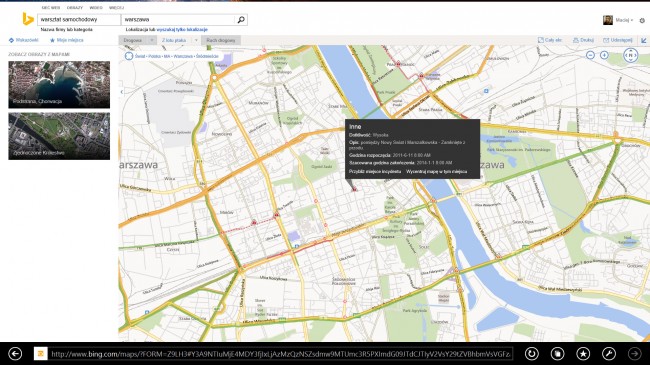Image resolution: width=650 pixels, height=365 pixels.
Task: Open SIEĆ WEB menu item
Action: pos(51,7)
